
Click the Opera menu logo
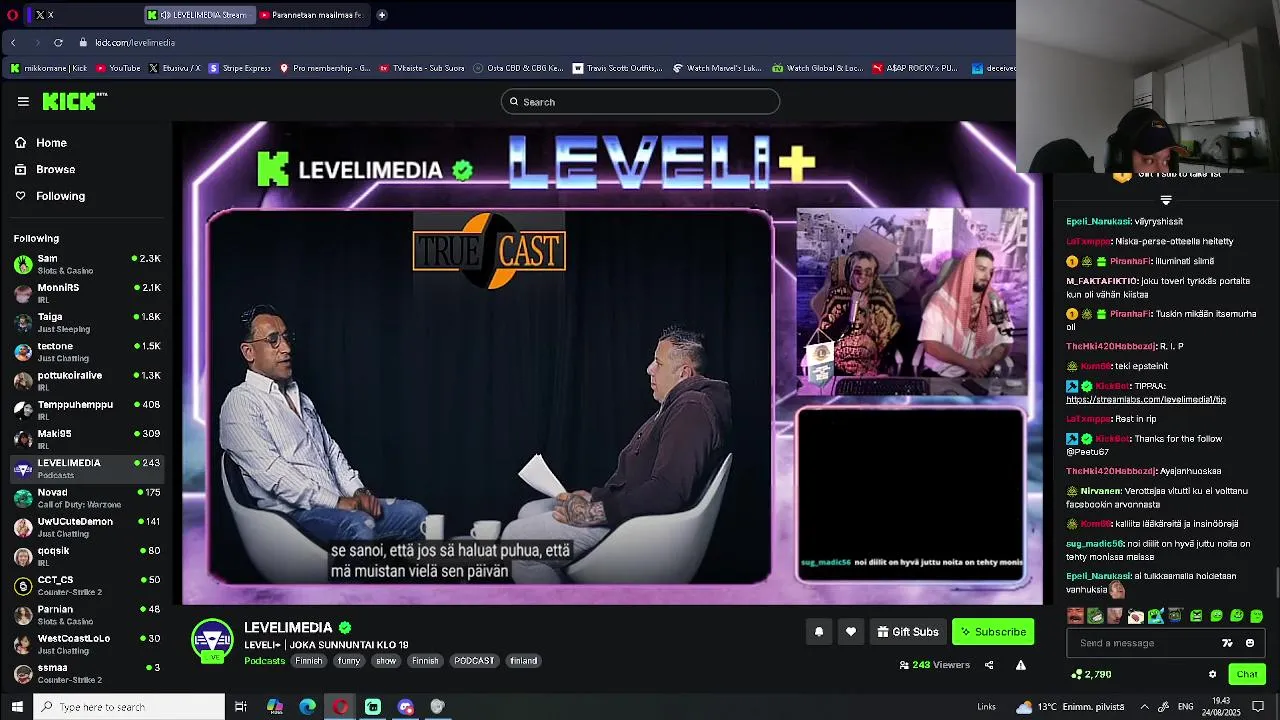(x=13, y=15)
